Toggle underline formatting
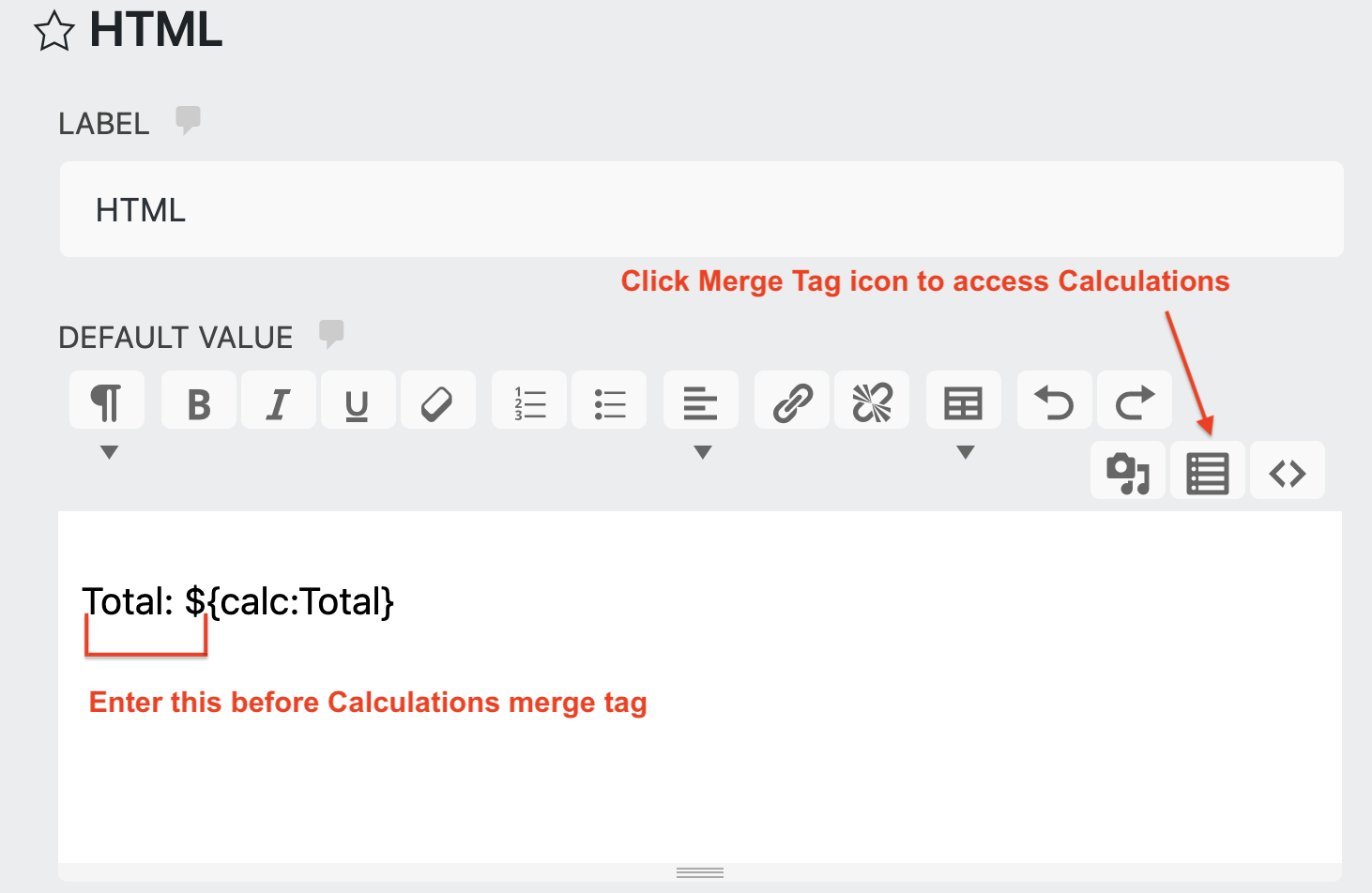The height and width of the screenshot is (893, 1372). point(358,400)
